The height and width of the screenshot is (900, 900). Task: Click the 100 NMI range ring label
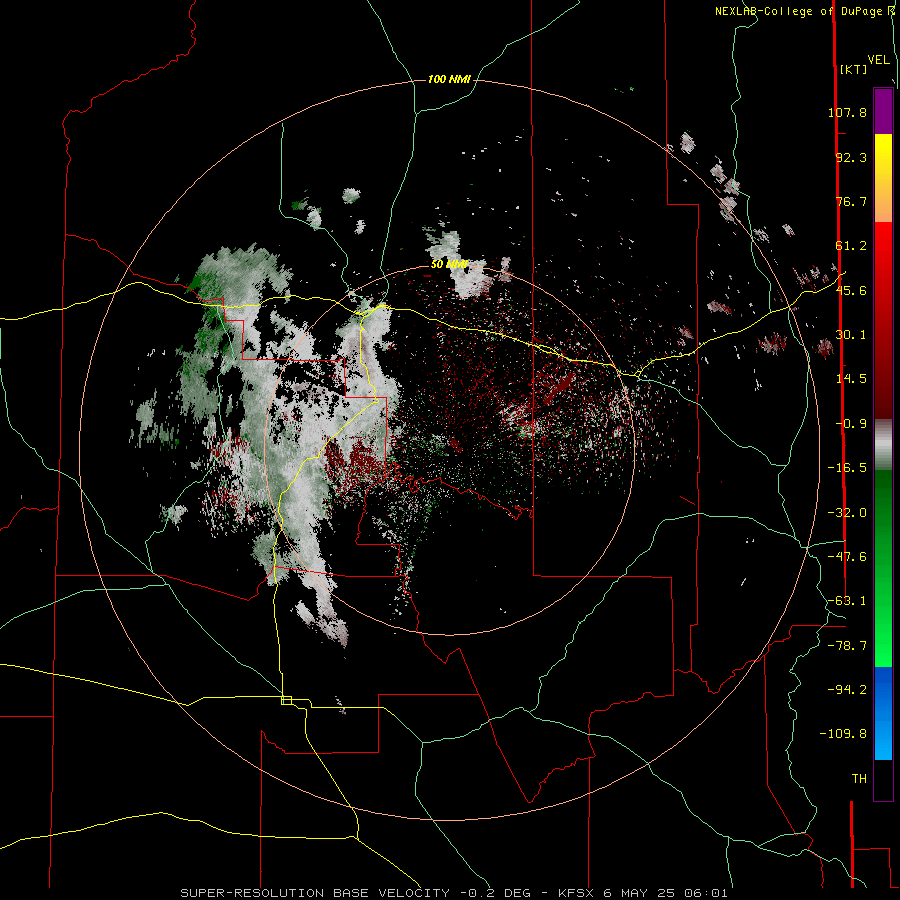449,79
